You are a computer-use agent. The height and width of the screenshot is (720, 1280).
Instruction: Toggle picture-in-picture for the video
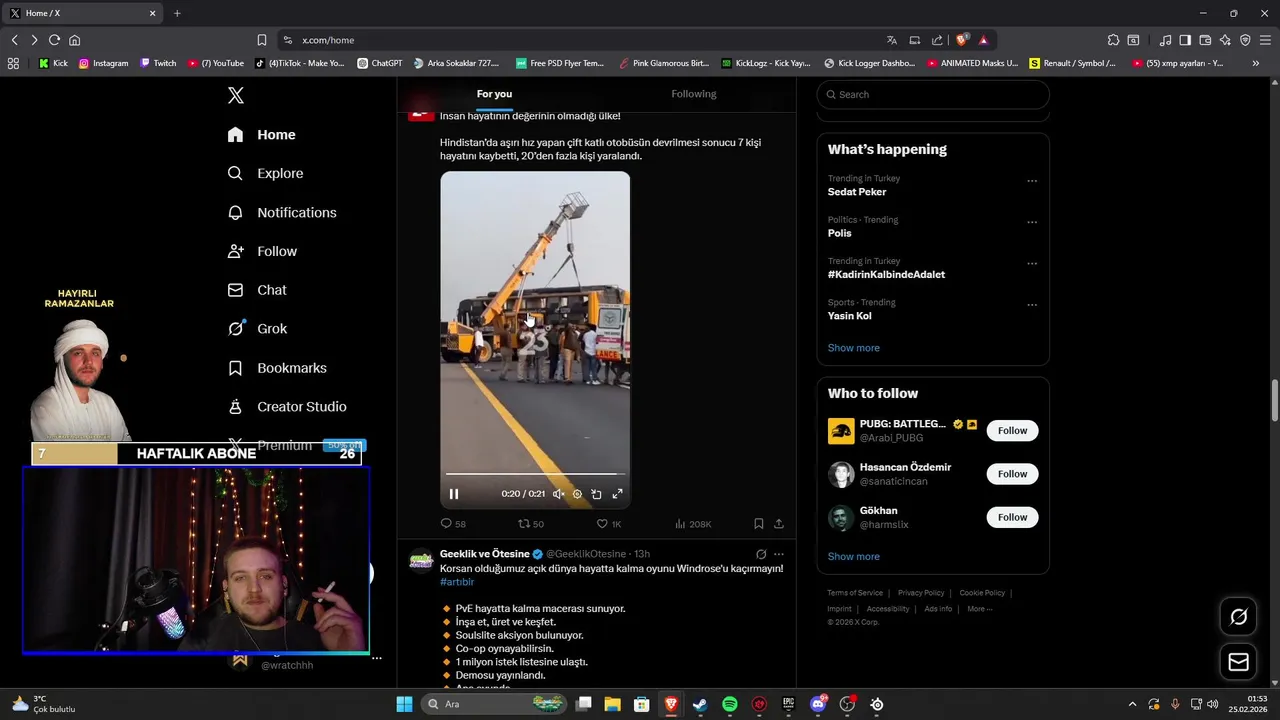pos(596,494)
